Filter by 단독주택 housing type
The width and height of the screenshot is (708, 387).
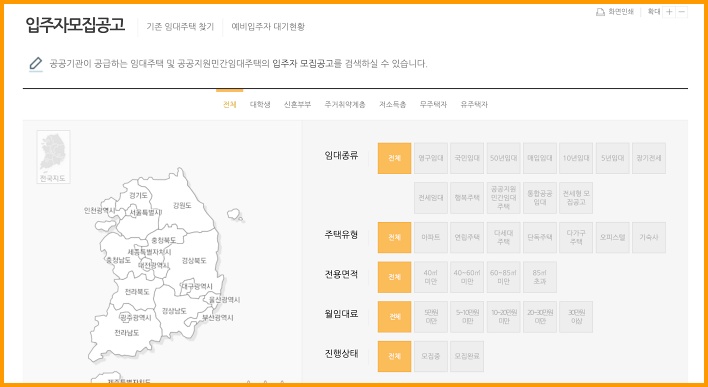540,238
